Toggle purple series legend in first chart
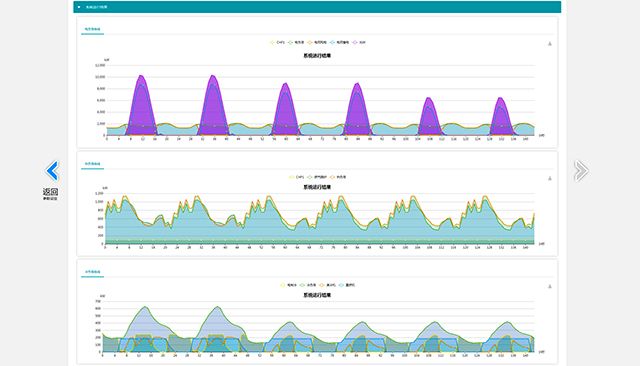640x366 pixels. point(359,42)
